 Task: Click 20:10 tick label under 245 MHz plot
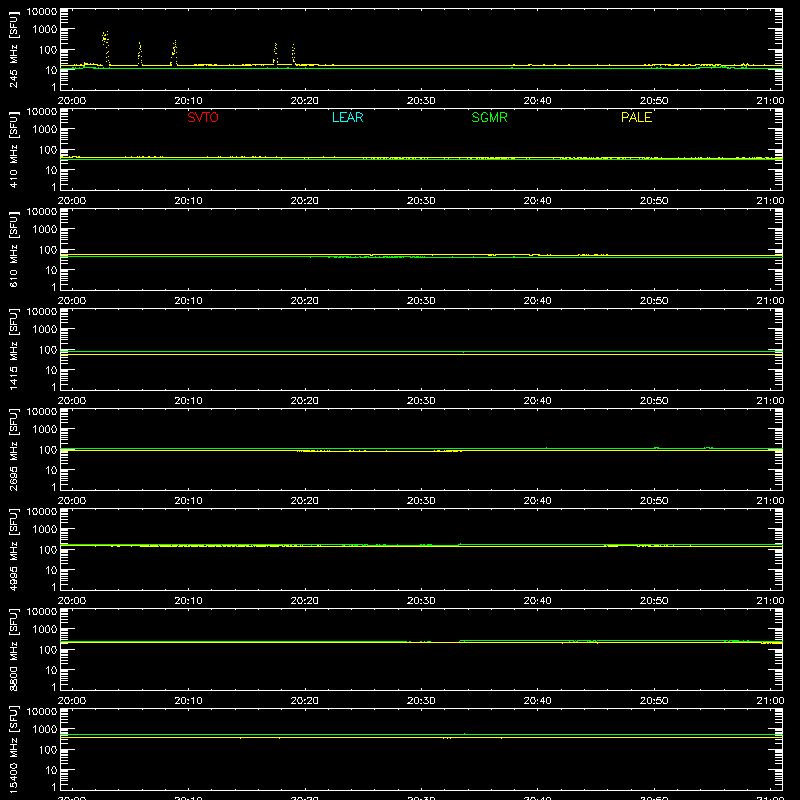tap(188, 101)
